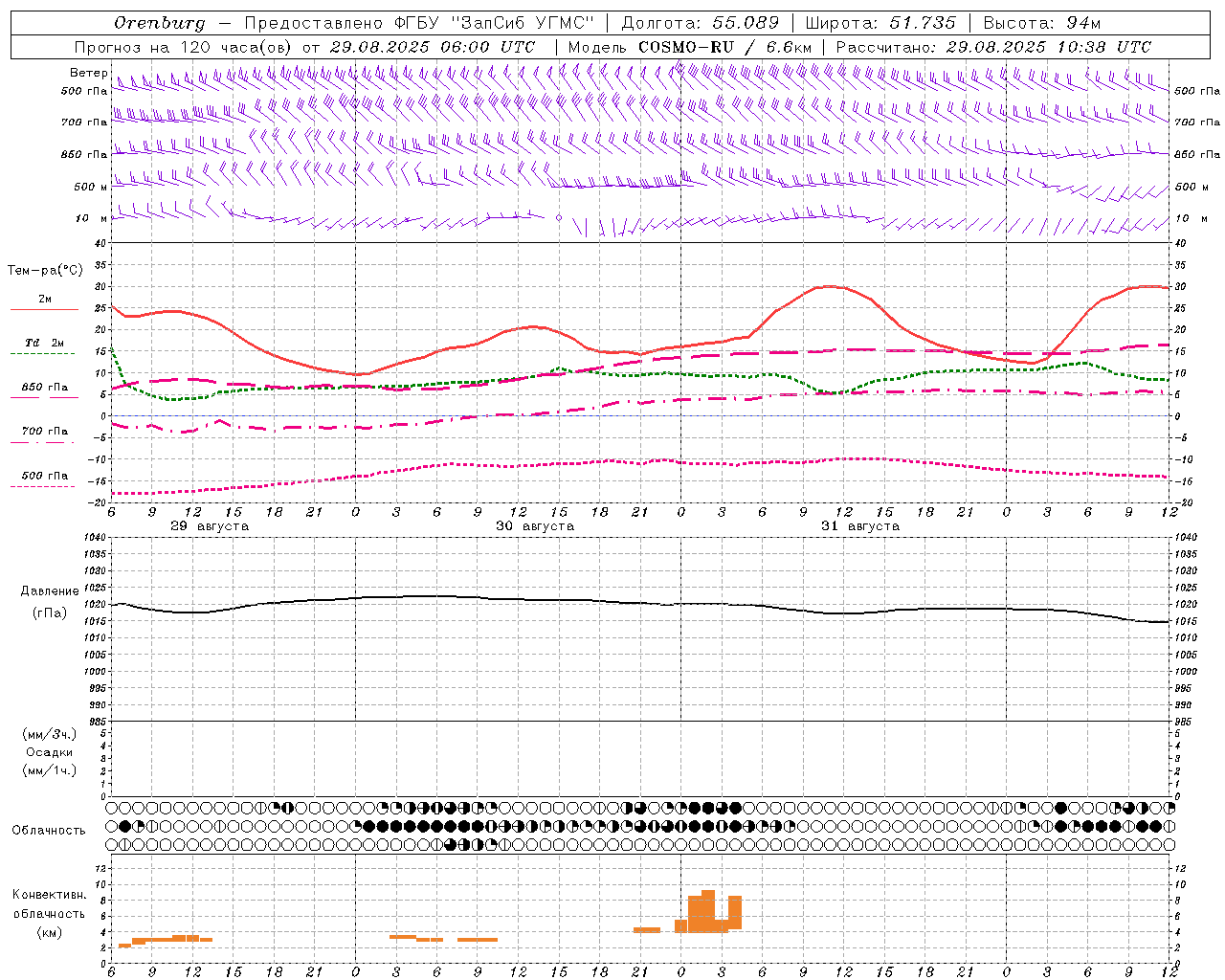This screenshot has height=980, width=1225.
Task: Select the "Предоставлено ФГБУ ЗапСиб УГМС" header text
Action: coord(419,23)
